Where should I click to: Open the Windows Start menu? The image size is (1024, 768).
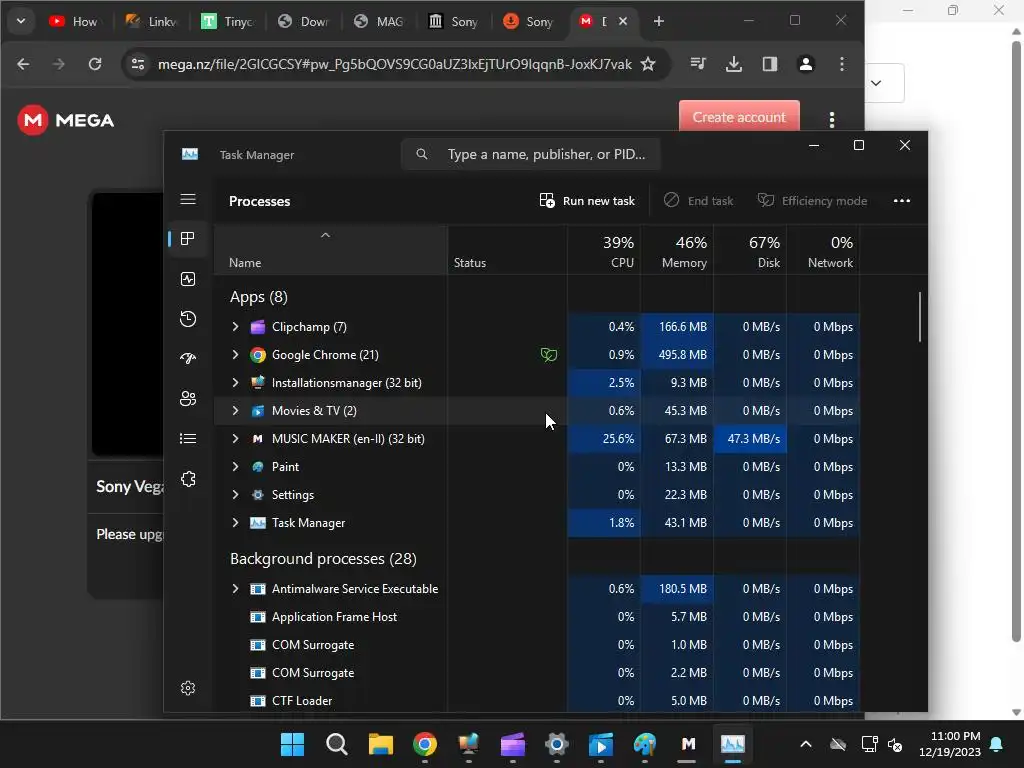tap(293, 744)
